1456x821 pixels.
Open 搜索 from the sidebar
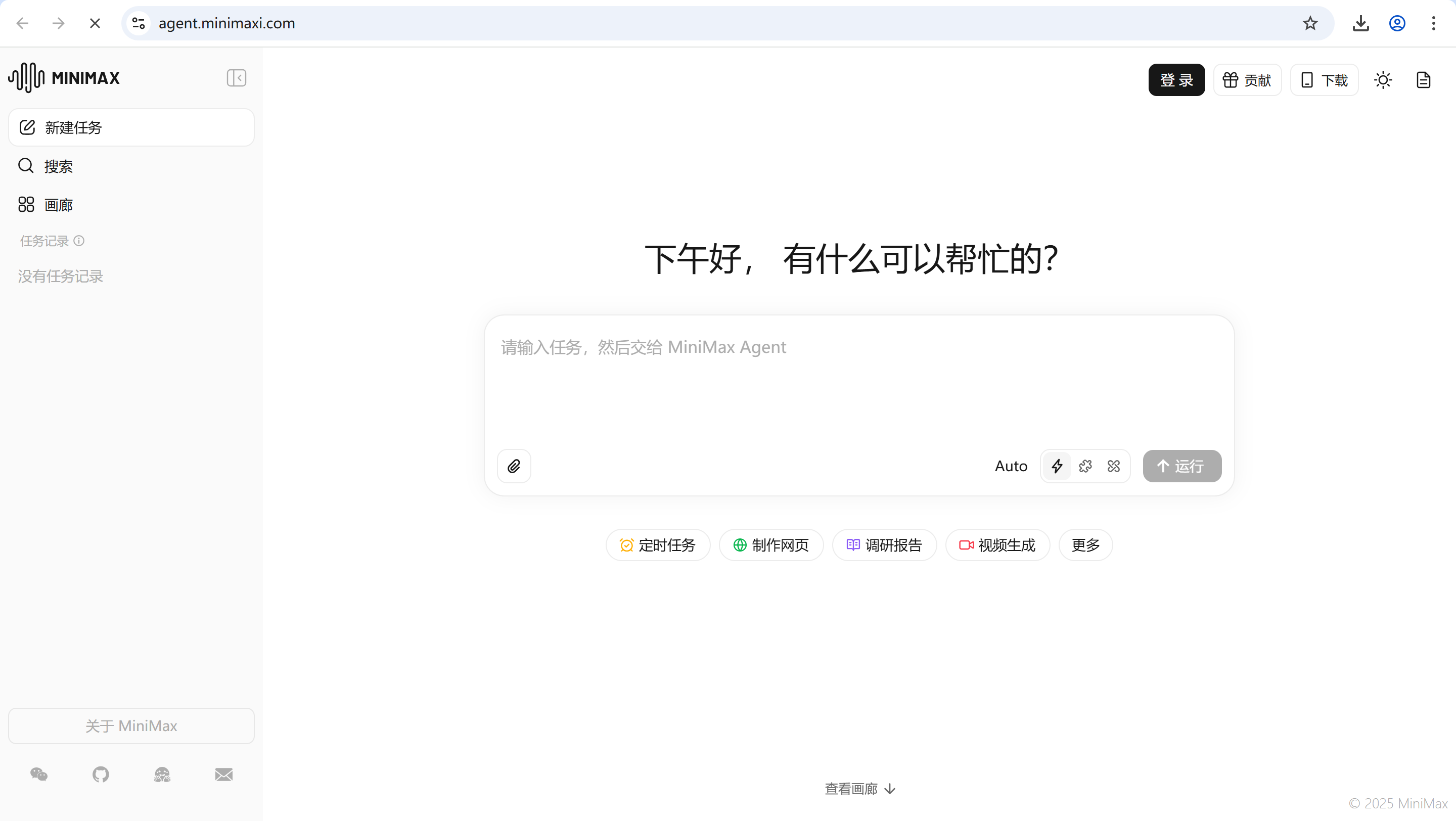[x=58, y=165]
